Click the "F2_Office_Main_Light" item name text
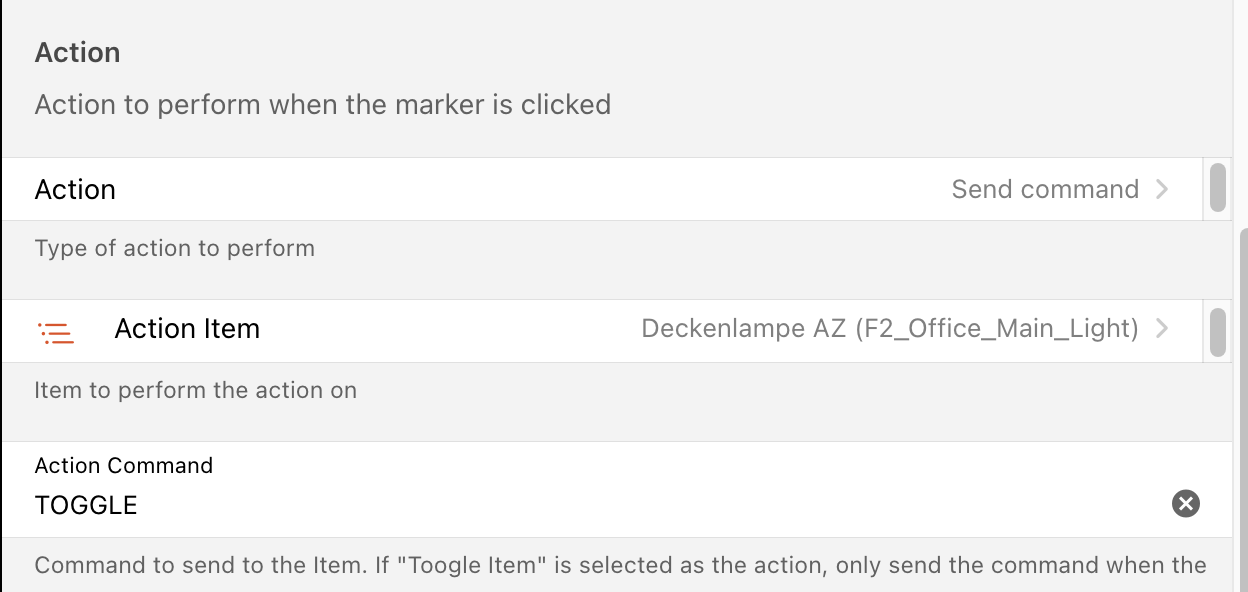Screen dimensions: 1248x592 [x=996, y=328]
